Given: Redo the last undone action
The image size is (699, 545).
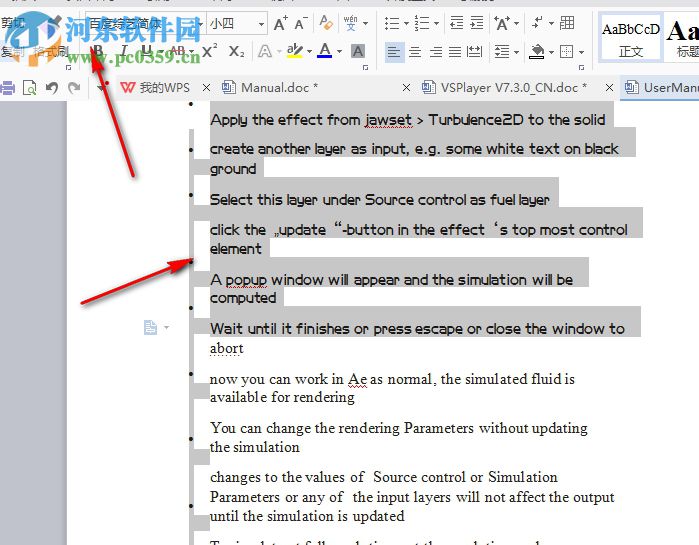Looking at the screenshot, I should coord(74,87).
